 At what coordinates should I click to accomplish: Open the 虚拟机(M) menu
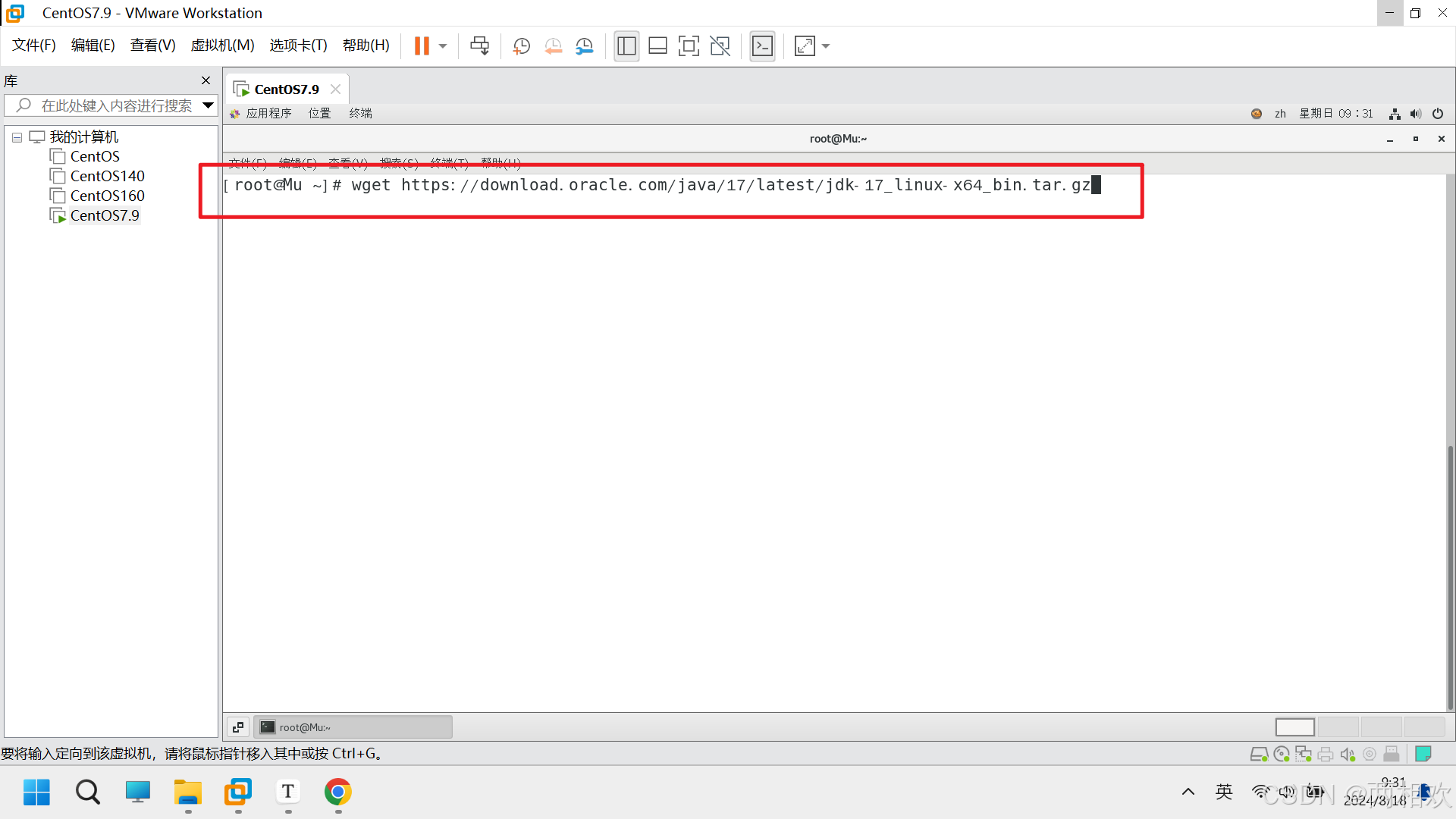222,45
